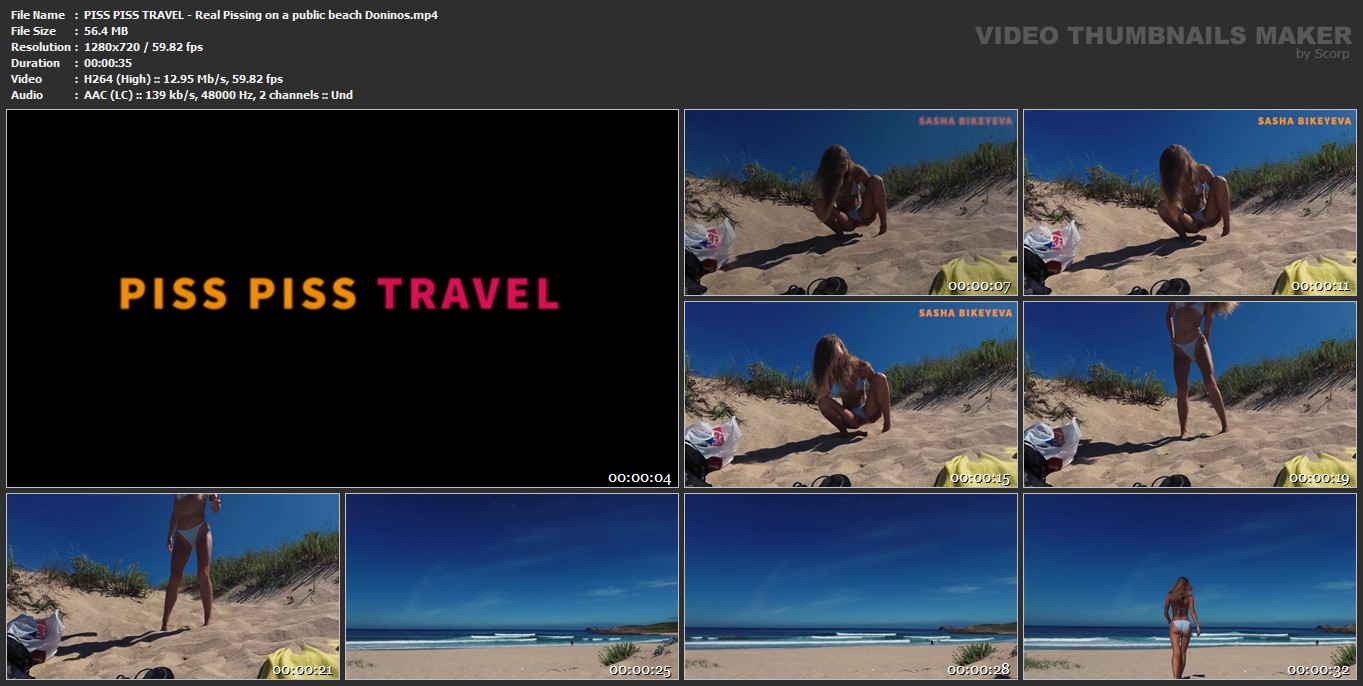Open the thumbnail stamped 00:00:11
1363x686 pixels.
pyautogui.click(x=1190, y=202)
